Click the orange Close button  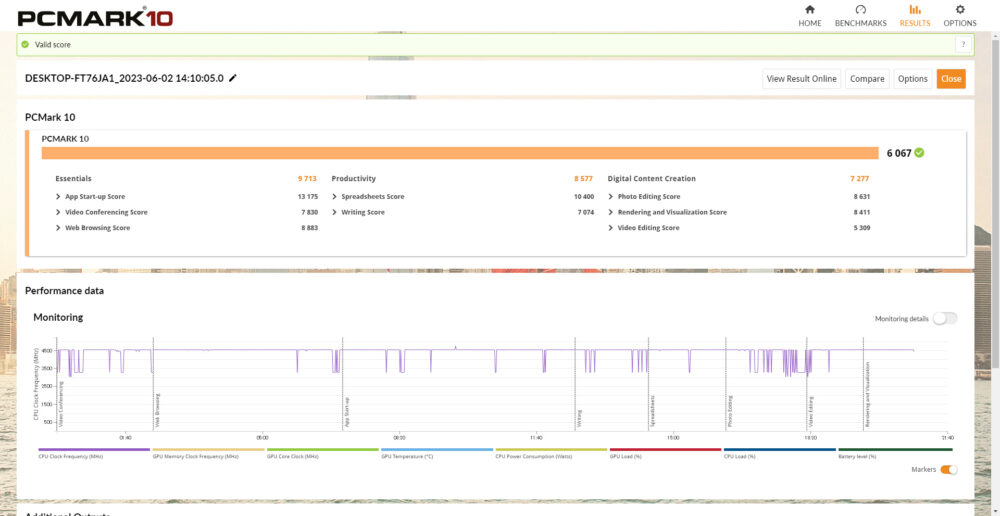pos(951,79)
